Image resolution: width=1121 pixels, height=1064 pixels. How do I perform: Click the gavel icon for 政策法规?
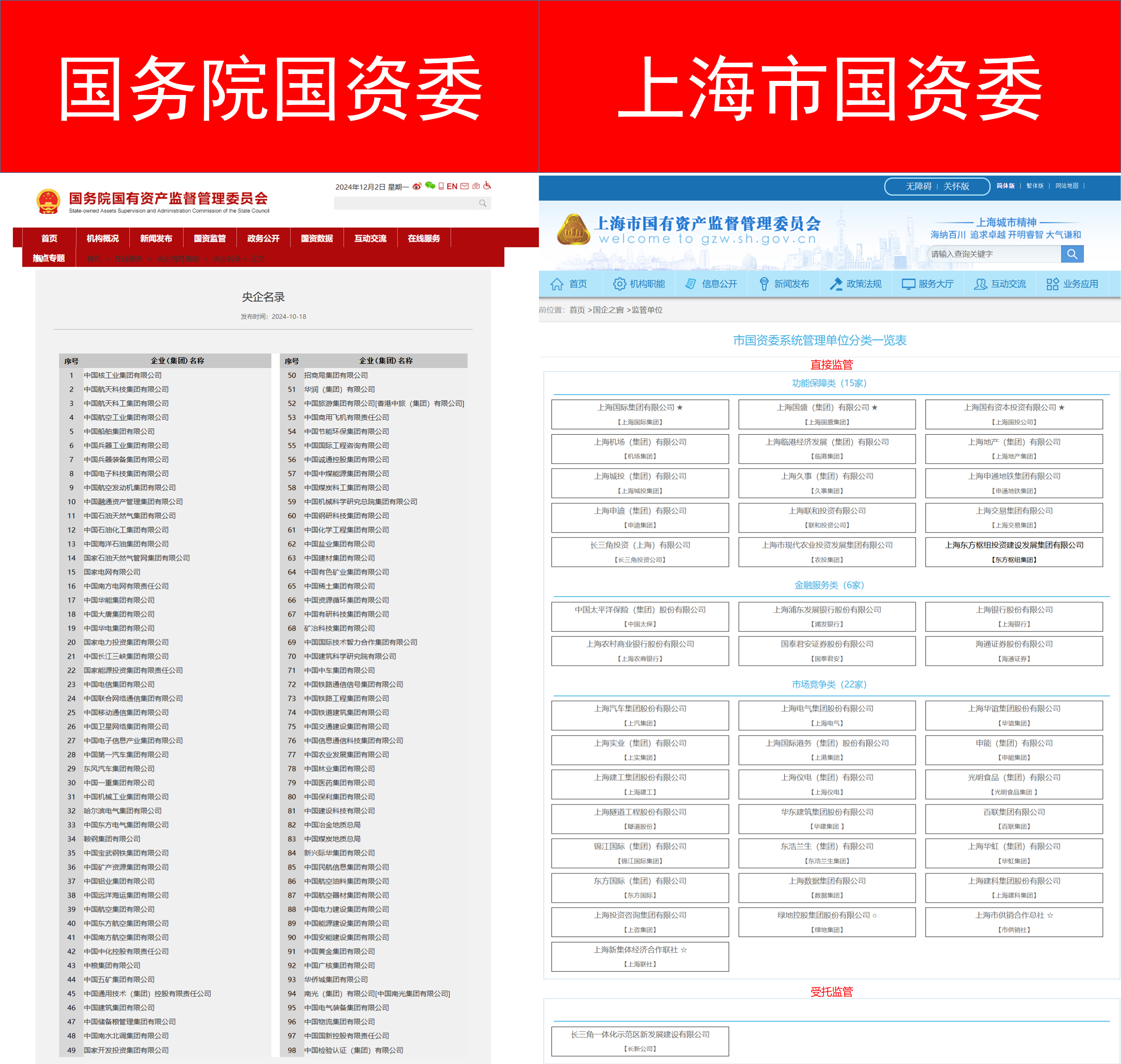tap(836, 283)
